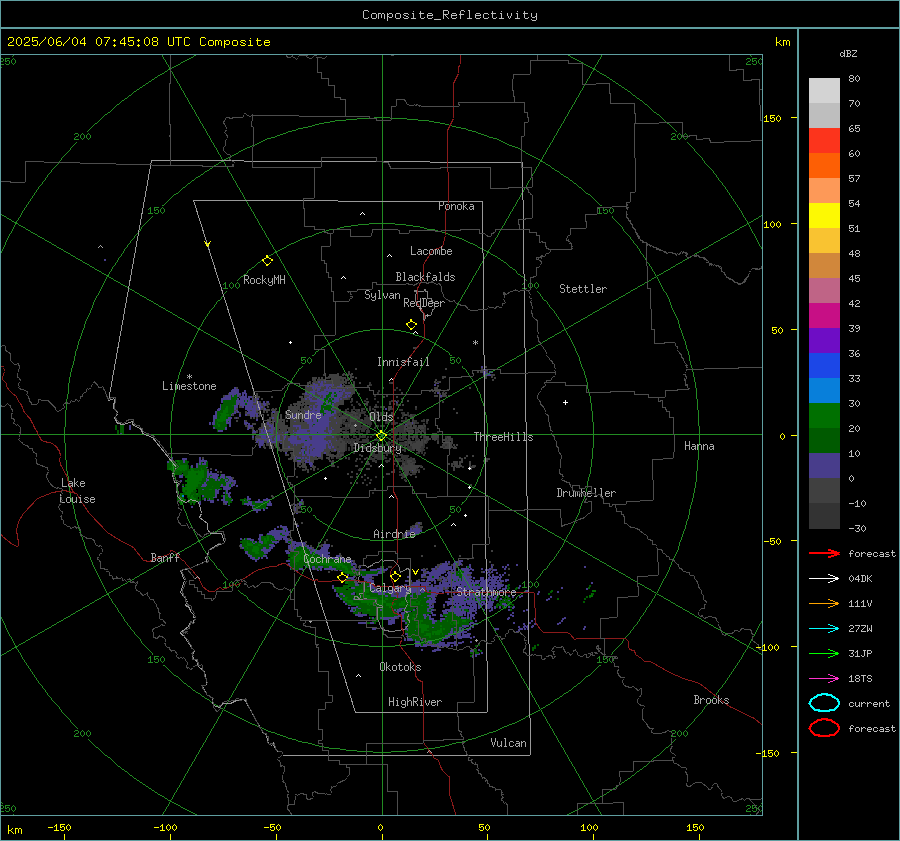This screenshot has height=841, width=900.
Task: Click the yellow diamond just above Calgary label
Action: [x=395, y=576]
